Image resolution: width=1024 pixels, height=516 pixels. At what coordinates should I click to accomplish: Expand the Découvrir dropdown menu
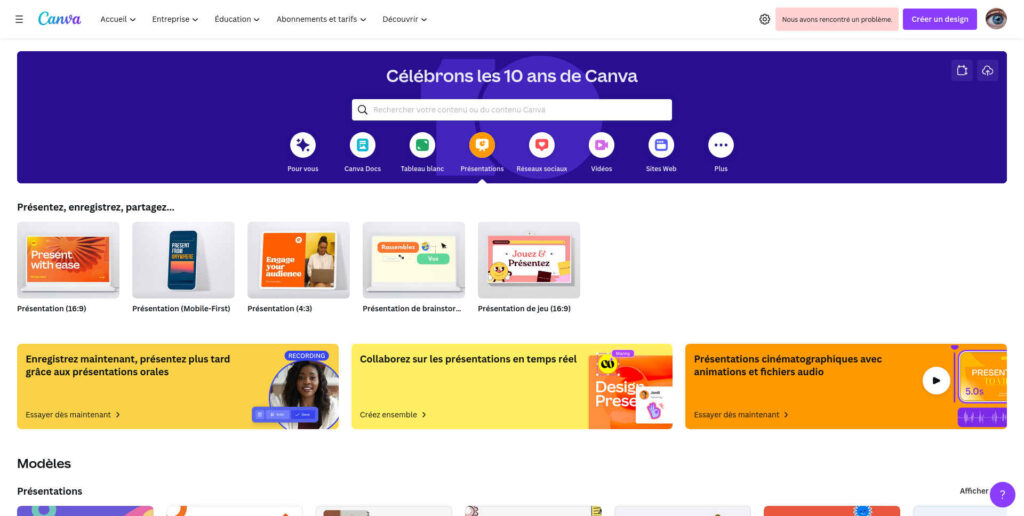pyautogui.click(x=405, y=20)
